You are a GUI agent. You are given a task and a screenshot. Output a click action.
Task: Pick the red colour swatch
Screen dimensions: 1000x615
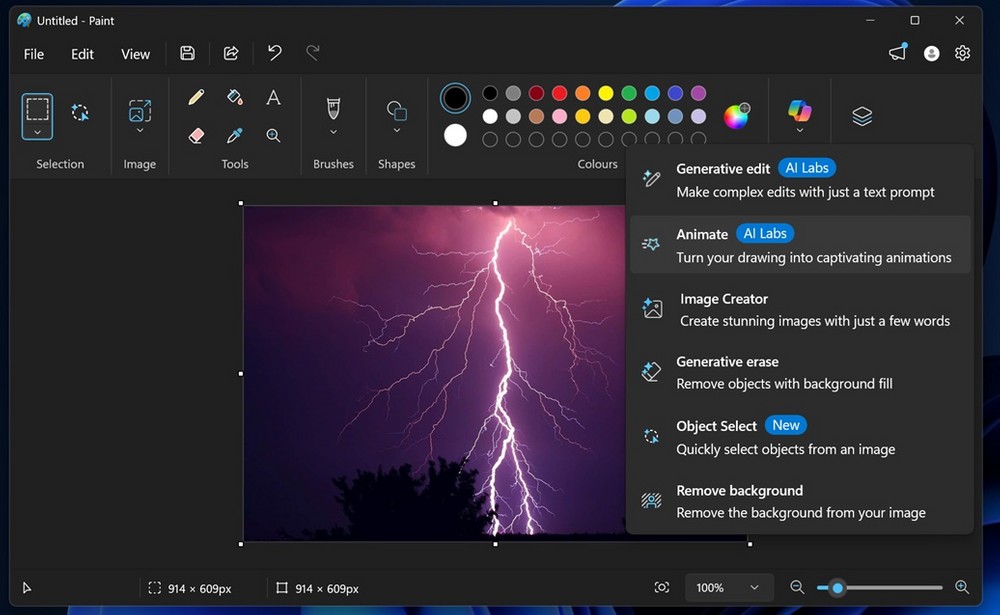click(x=559, y=93)
